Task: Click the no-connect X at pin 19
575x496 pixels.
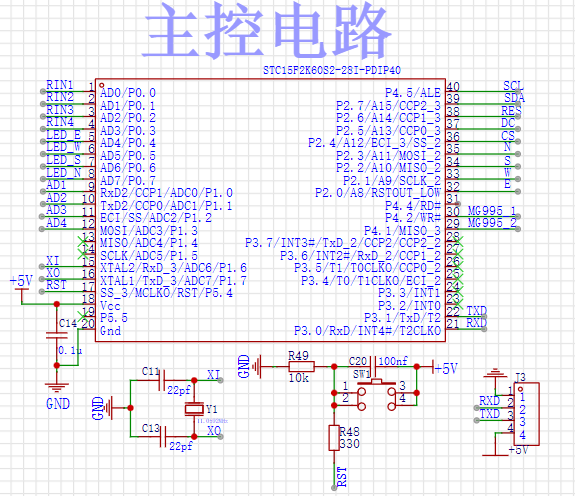Action: [x=83, y=316]
